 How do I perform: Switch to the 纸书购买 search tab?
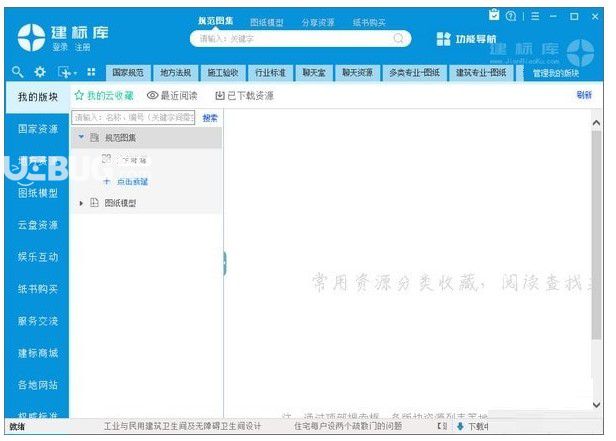[x=369, y=22]
